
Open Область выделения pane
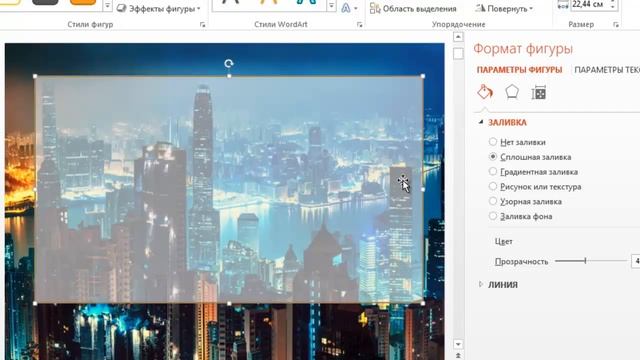click(413, 9)
